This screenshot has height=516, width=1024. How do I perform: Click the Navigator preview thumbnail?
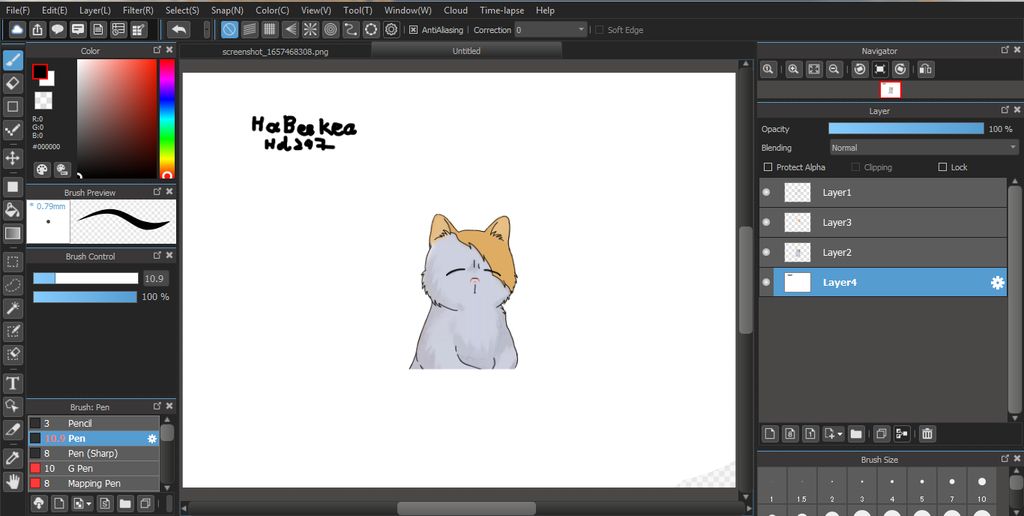890,90
